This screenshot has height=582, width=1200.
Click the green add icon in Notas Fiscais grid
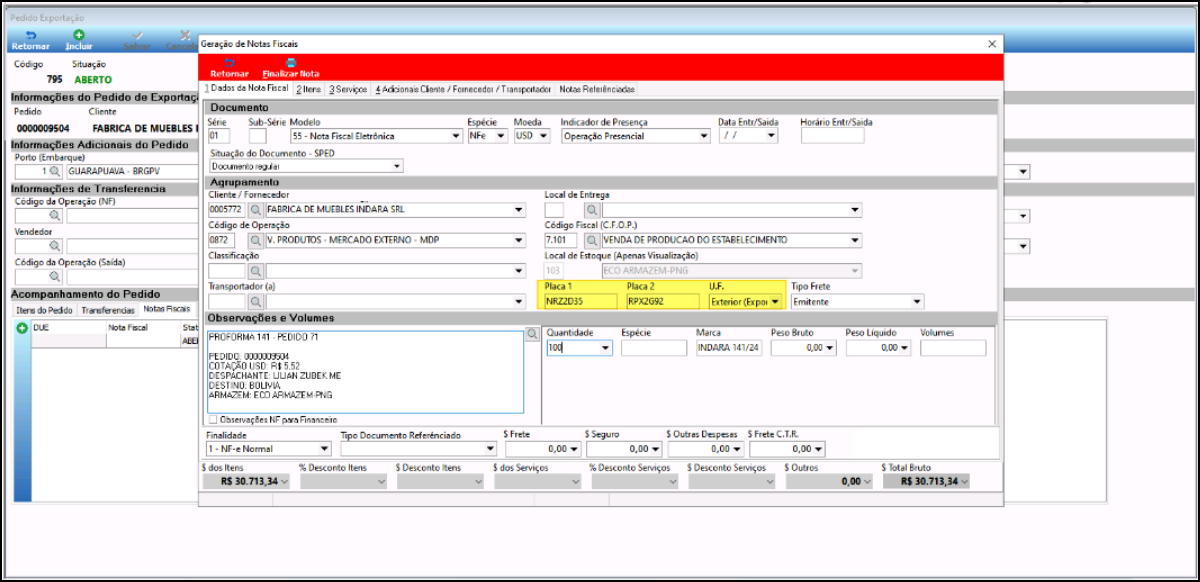(x=22, y=327)
